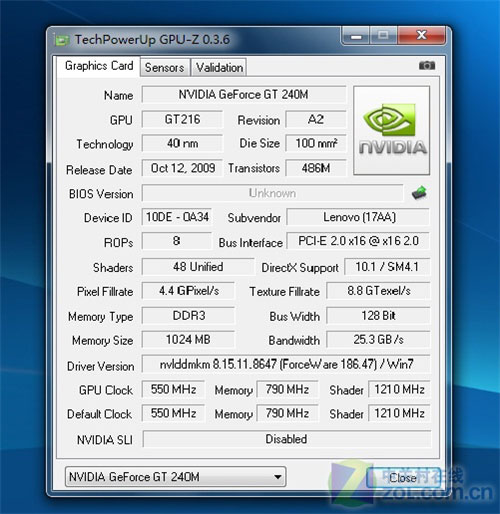500x514 pixels.
Task: Open the Validation tab
Action: point(219,67)
